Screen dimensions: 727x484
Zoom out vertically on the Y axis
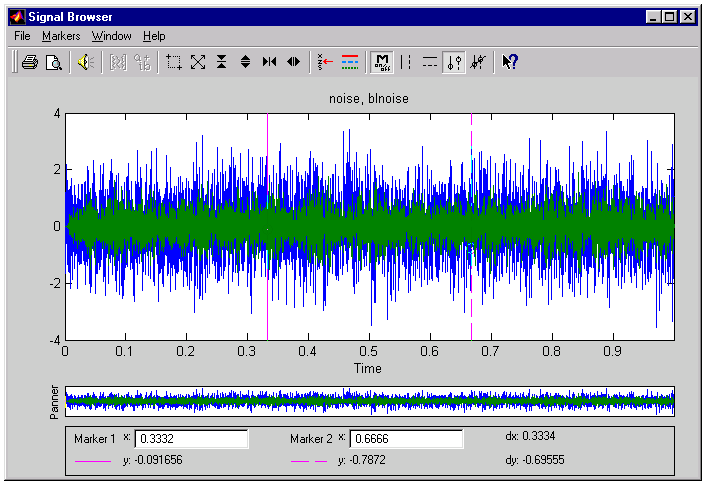tap(245, 62)
